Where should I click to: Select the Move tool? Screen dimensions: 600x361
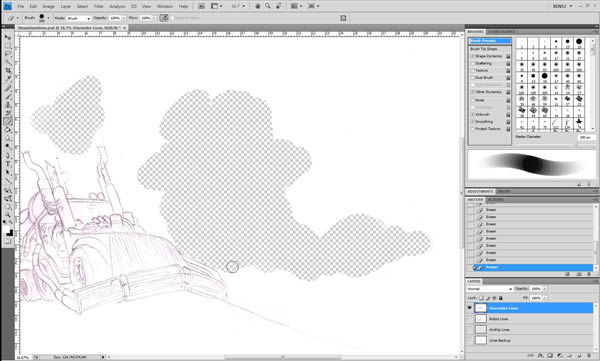[8, 37]
